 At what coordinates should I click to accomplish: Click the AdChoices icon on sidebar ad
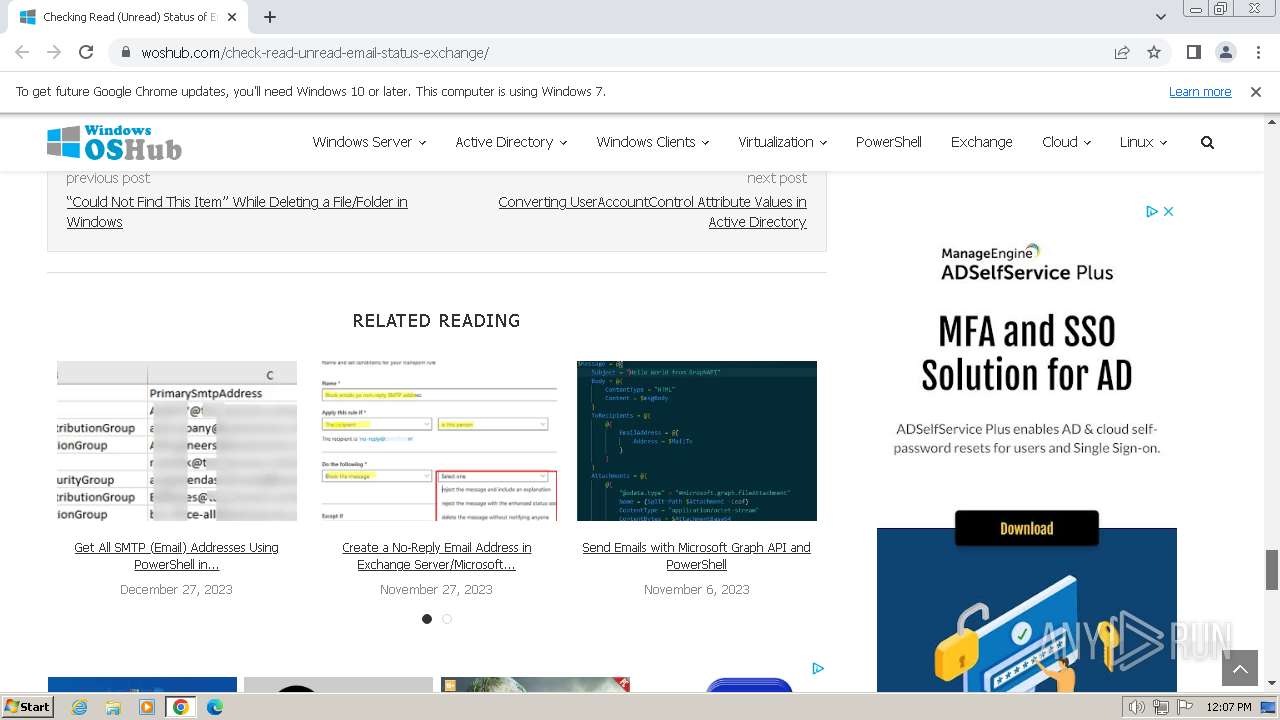[x=1152, y=211]
